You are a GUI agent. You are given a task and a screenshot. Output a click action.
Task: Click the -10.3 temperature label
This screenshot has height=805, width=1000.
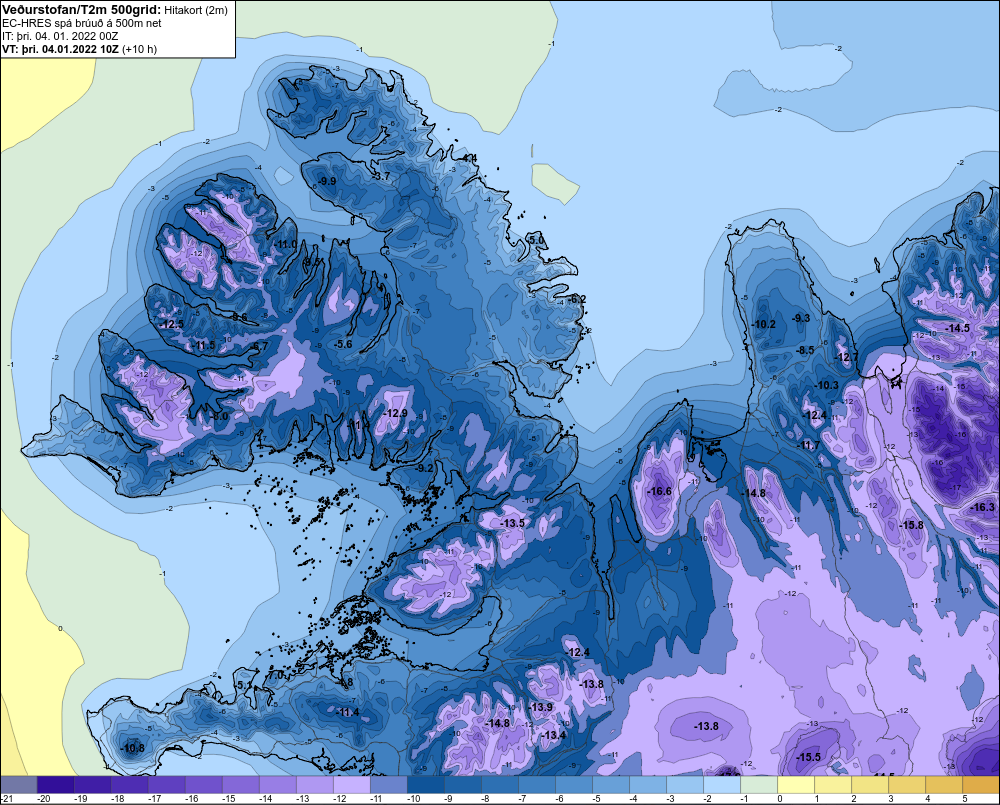(827, 385)
